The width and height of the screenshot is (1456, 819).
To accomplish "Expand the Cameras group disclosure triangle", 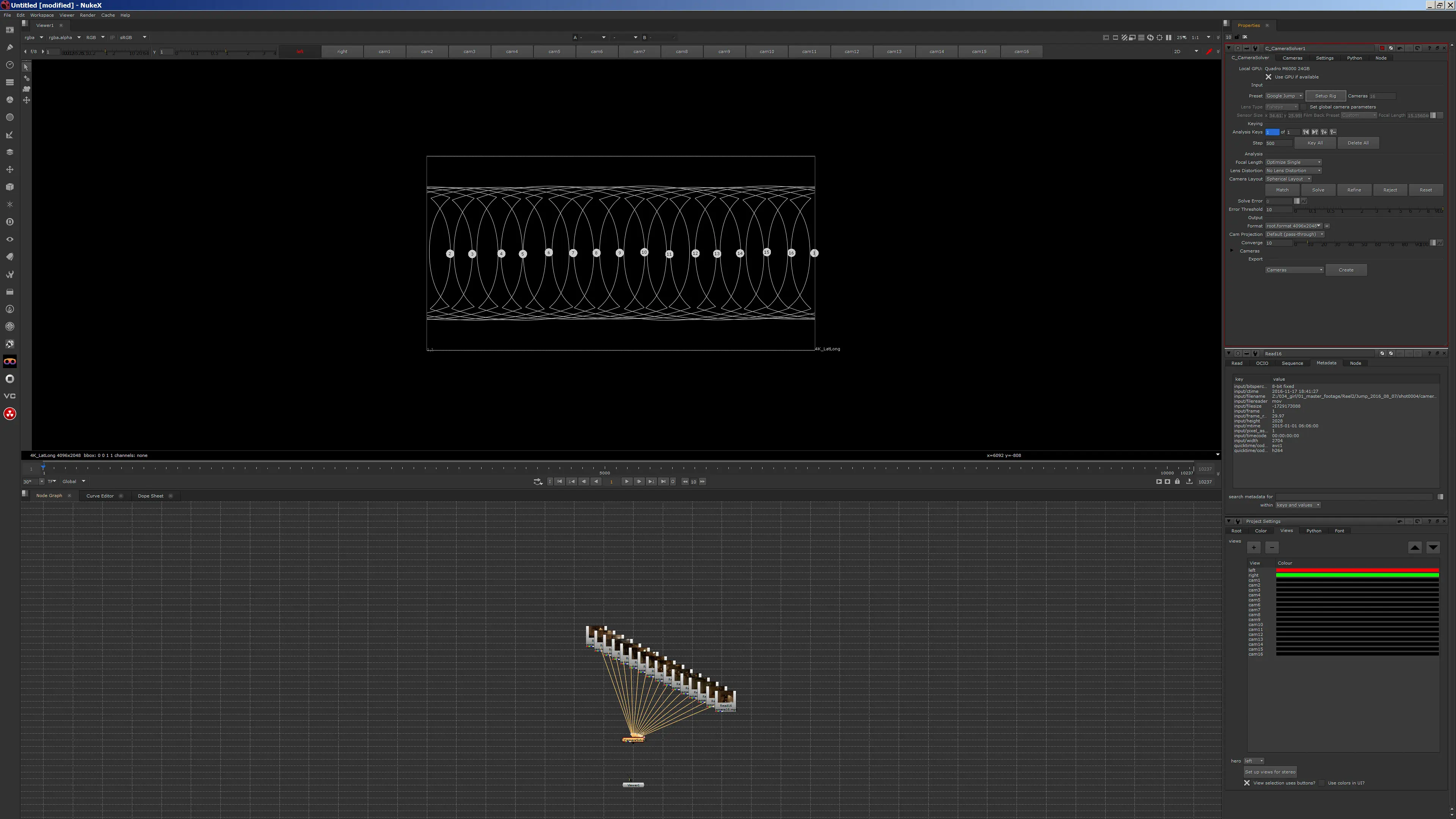I will pyautogui.click(x=1232, y=251).
